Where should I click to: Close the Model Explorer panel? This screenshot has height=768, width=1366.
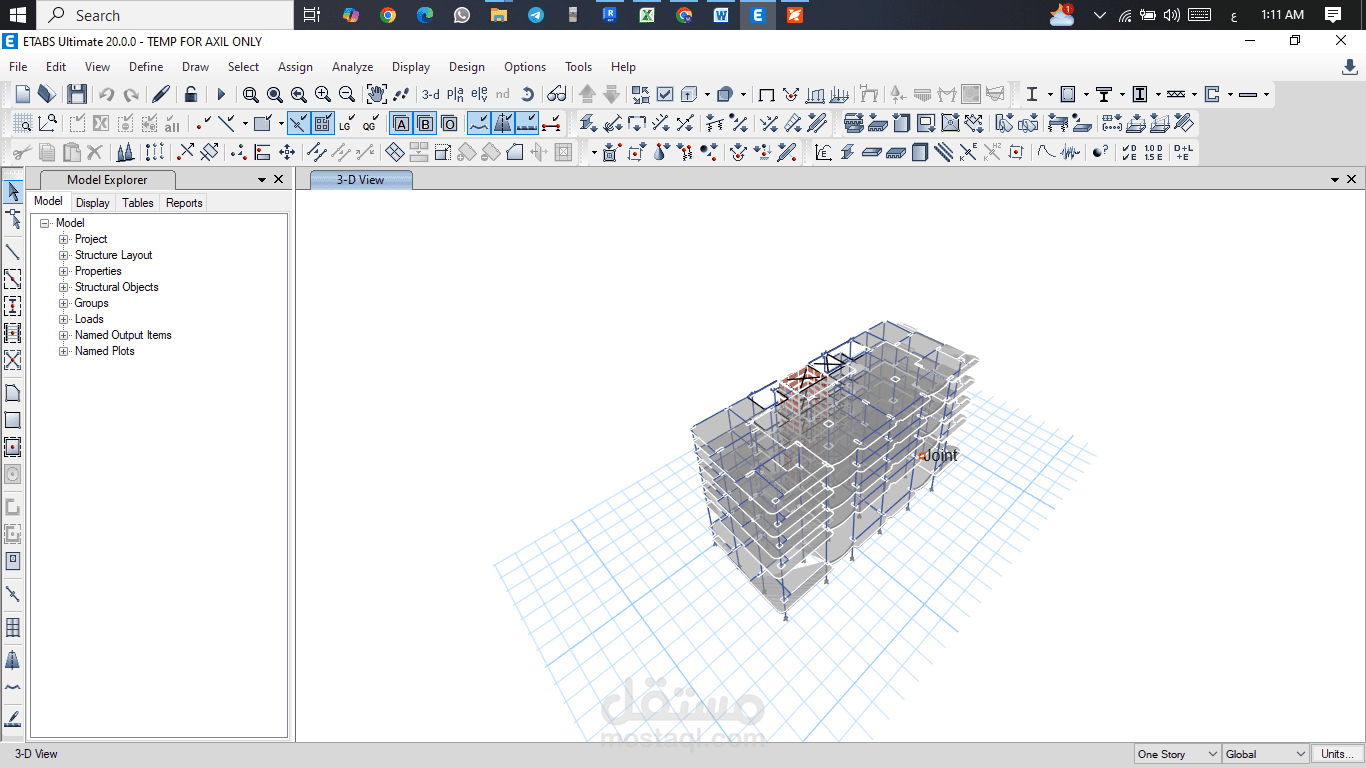(278, 180)
